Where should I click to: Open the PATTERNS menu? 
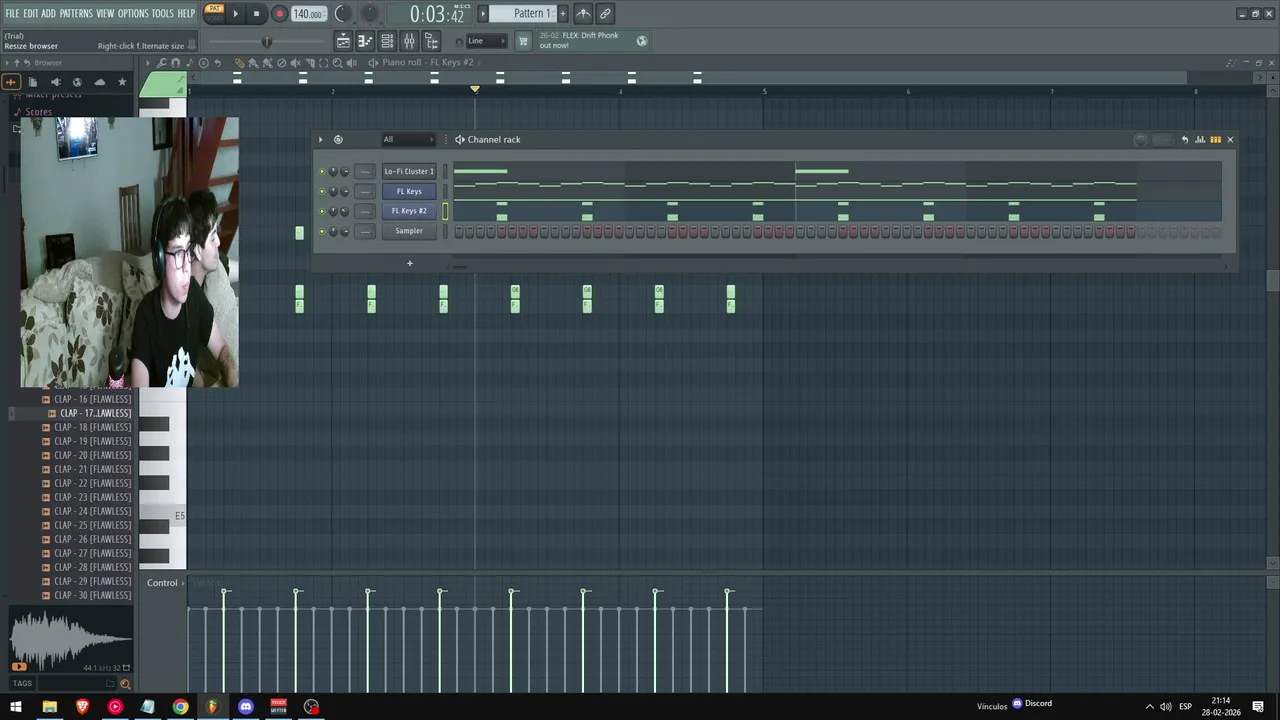click(76, 13)
